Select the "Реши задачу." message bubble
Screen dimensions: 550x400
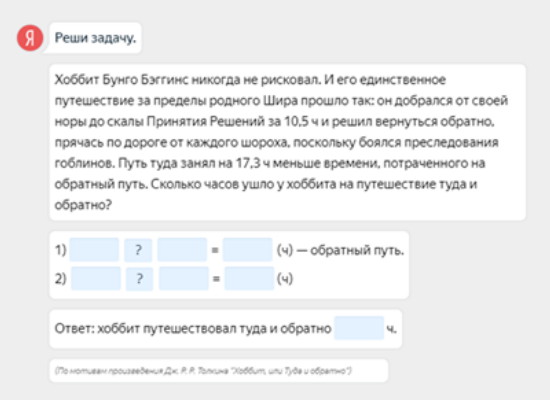95,38
